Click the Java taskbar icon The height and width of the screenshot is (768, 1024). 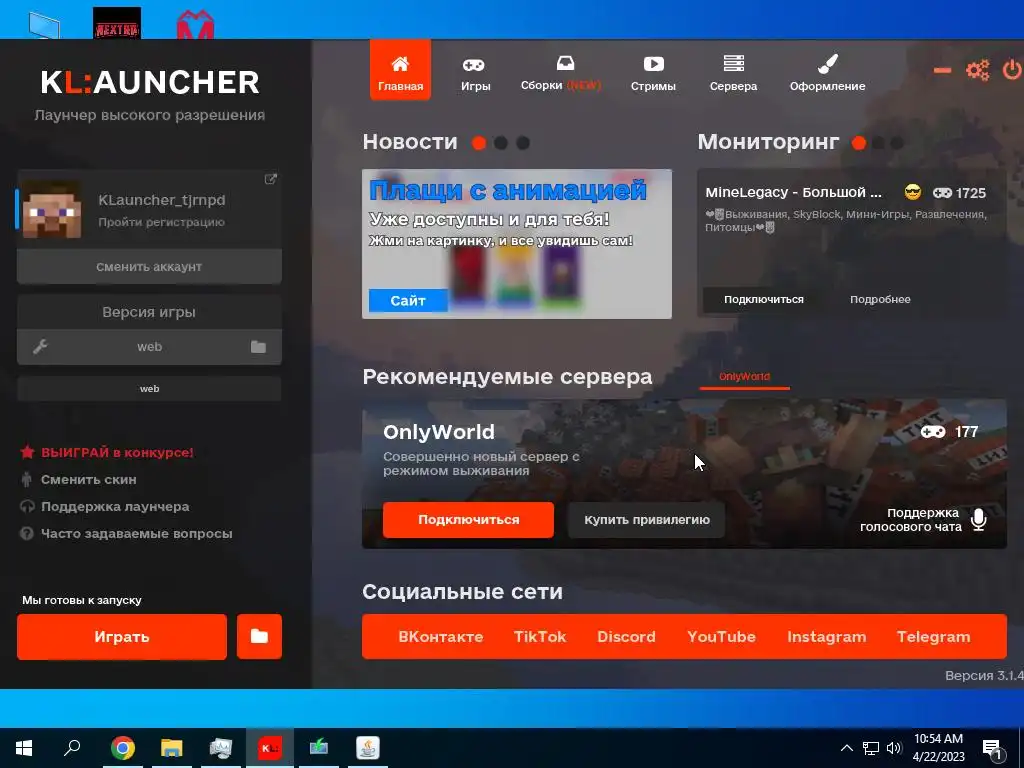pyautogui.click(x=368, y=748)
